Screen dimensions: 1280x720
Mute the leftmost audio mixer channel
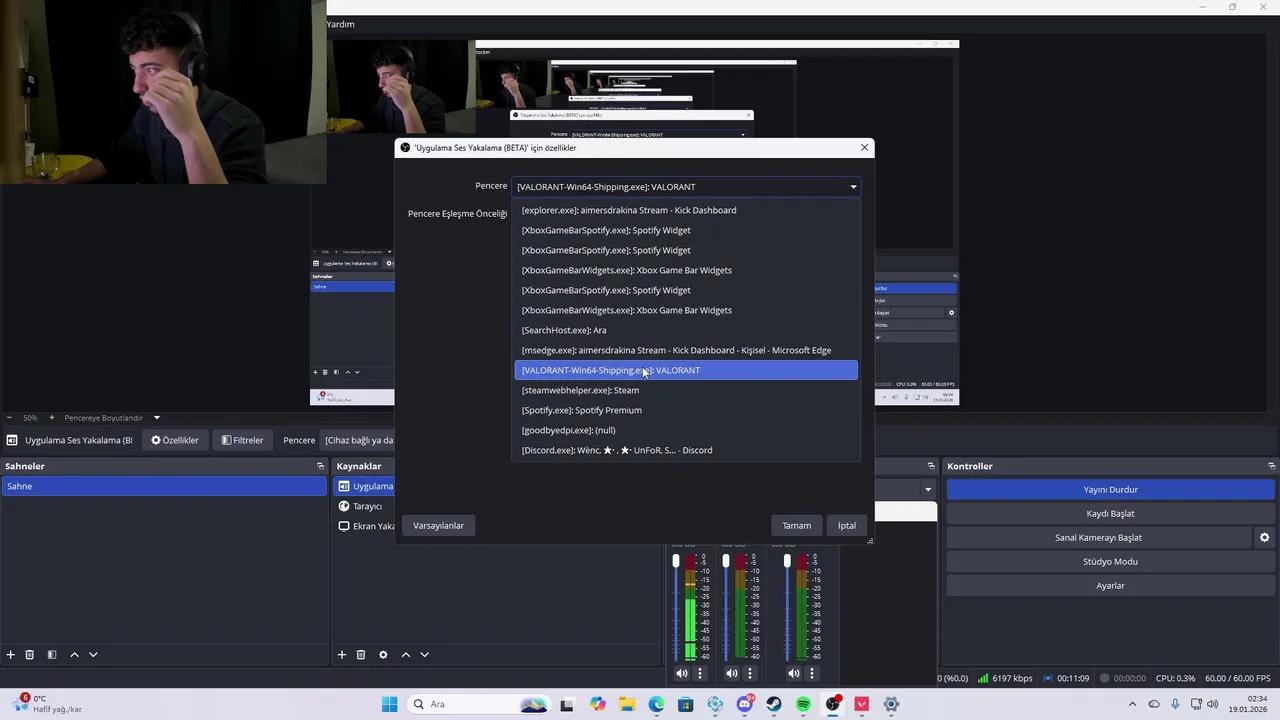(682, 674)
